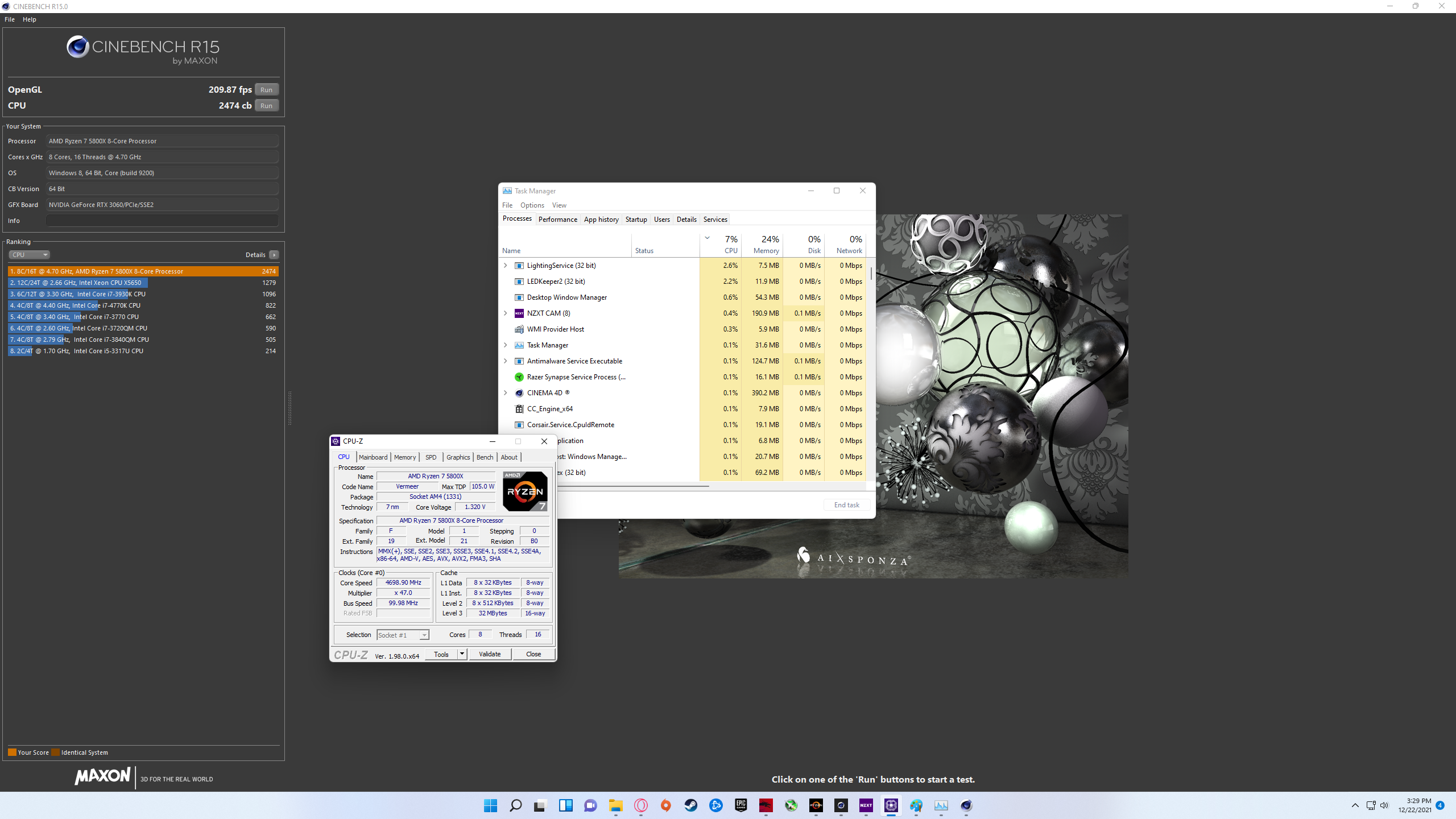This screenshot has width=1456, height=819.
Task: Run the OpenGL benchmark test
Action: 266,89
